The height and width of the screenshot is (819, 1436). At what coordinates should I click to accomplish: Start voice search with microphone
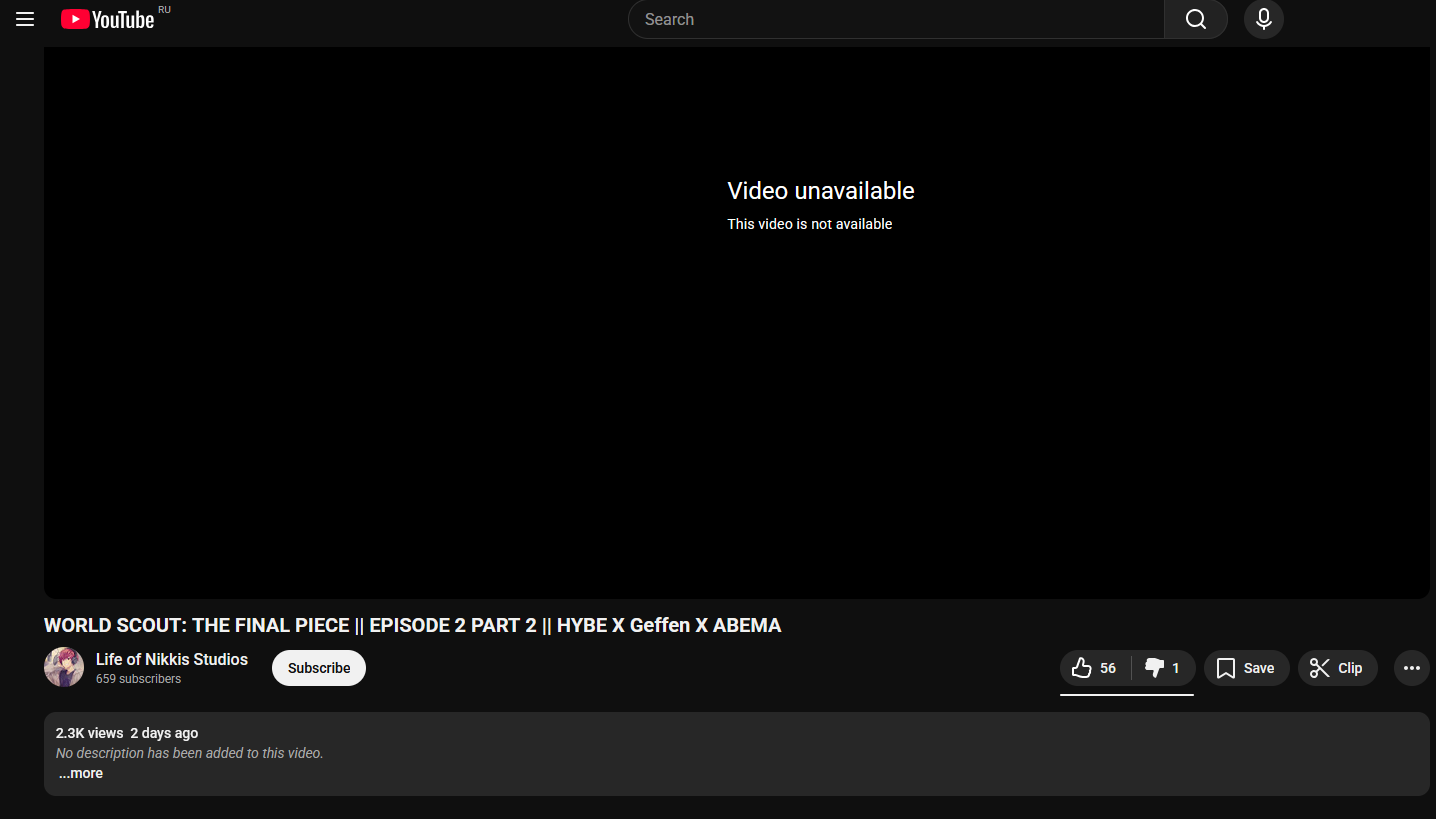point(1264,19)
